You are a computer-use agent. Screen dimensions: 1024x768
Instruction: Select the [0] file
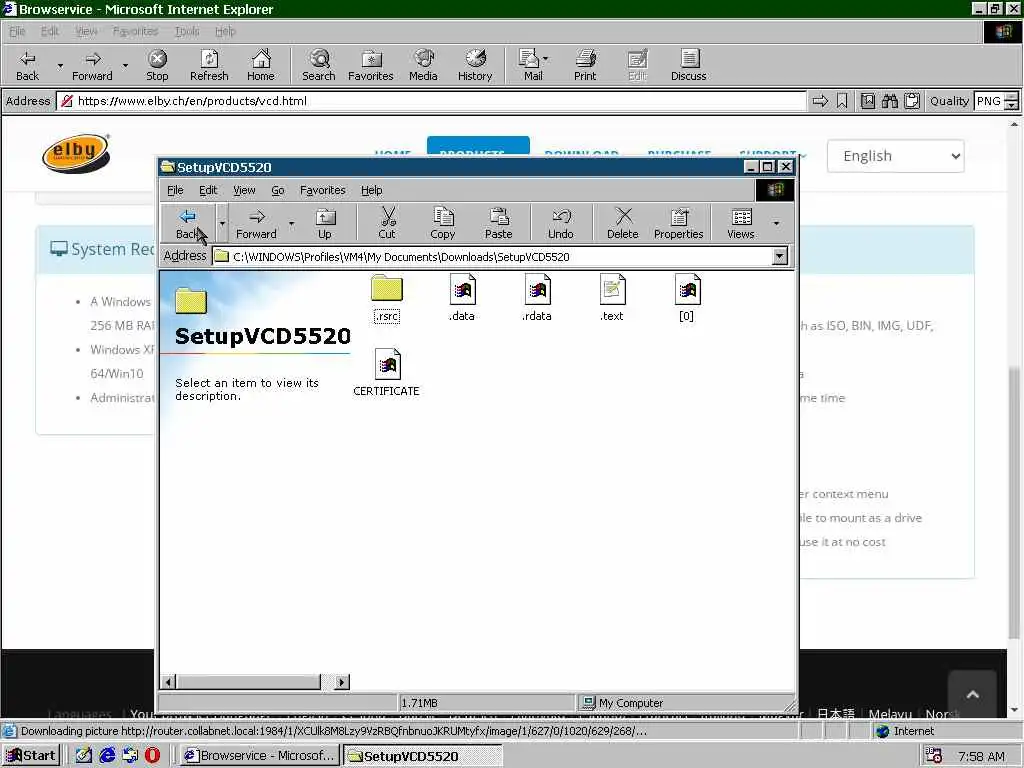pos(687,299)
